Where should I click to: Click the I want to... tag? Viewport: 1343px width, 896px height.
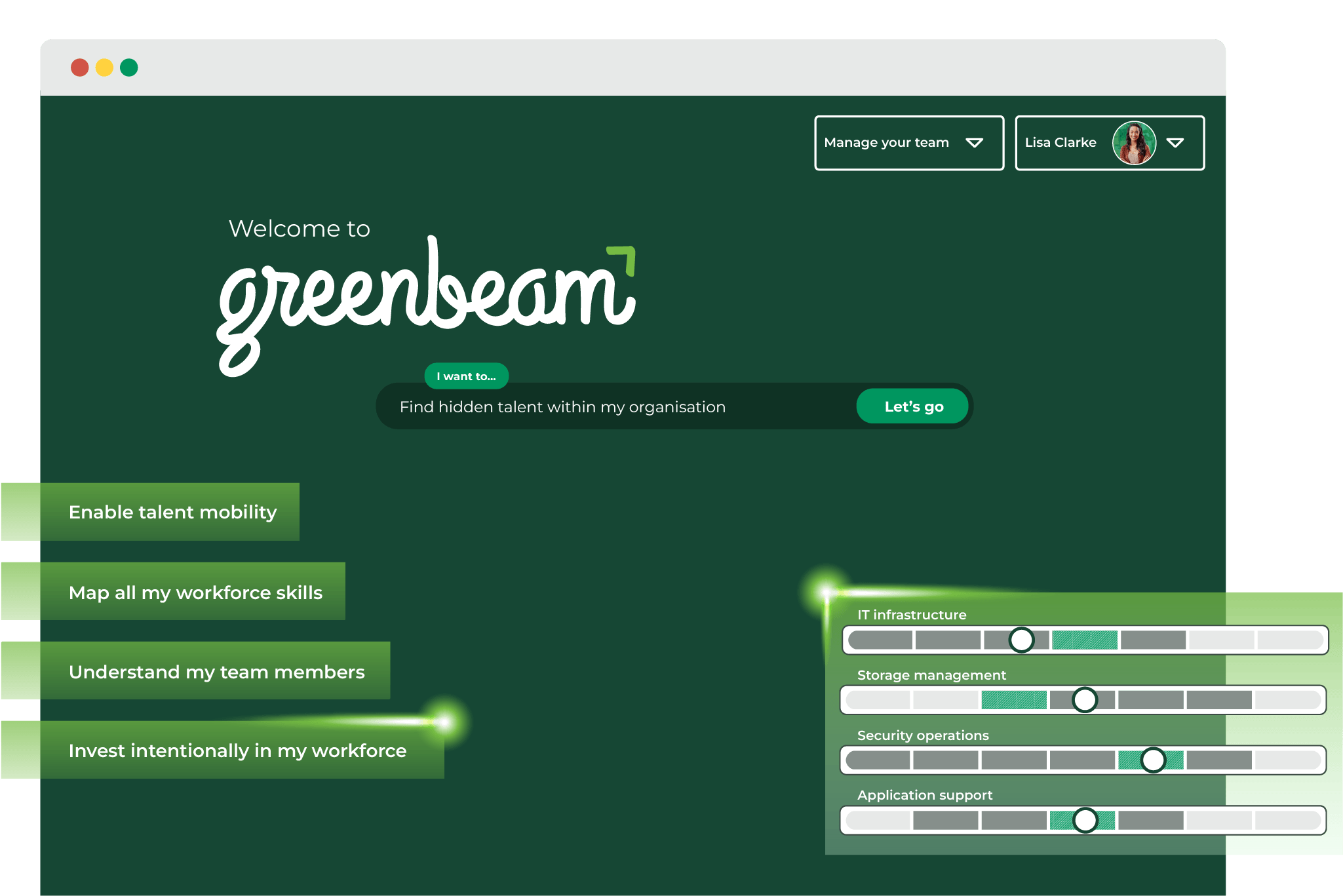466,376
